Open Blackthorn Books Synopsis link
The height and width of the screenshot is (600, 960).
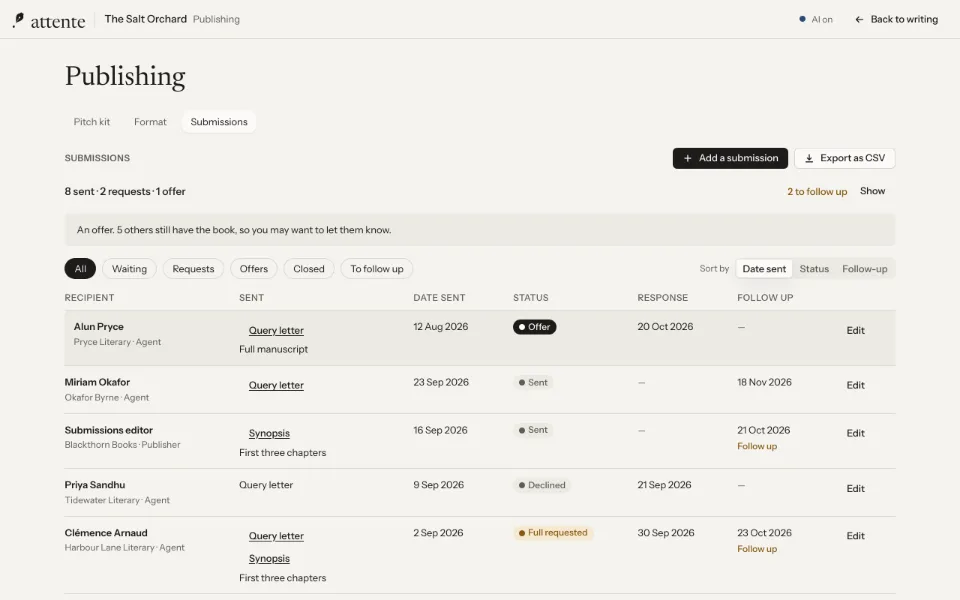tap(269, 433)
